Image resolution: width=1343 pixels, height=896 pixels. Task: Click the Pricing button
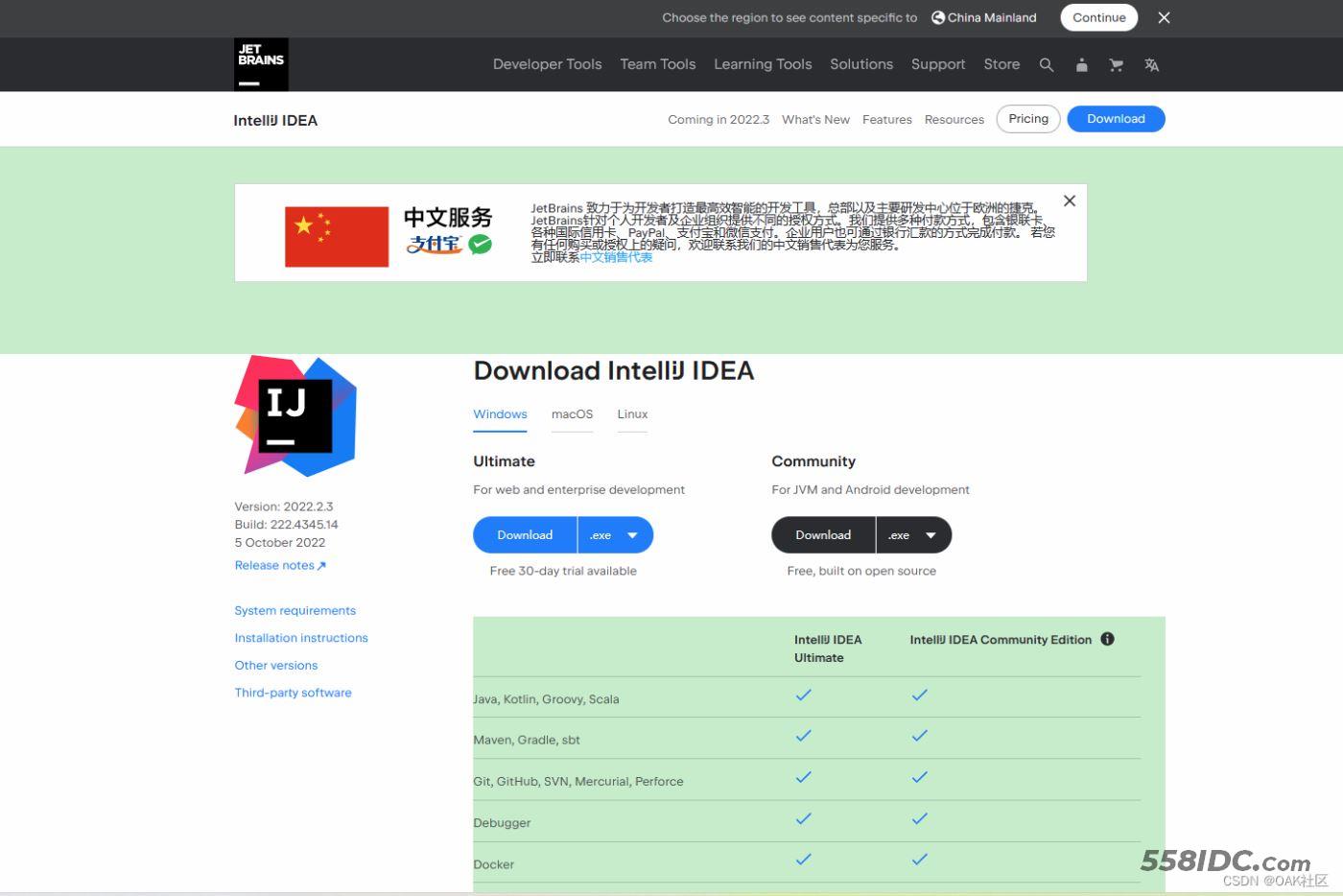1028,119
